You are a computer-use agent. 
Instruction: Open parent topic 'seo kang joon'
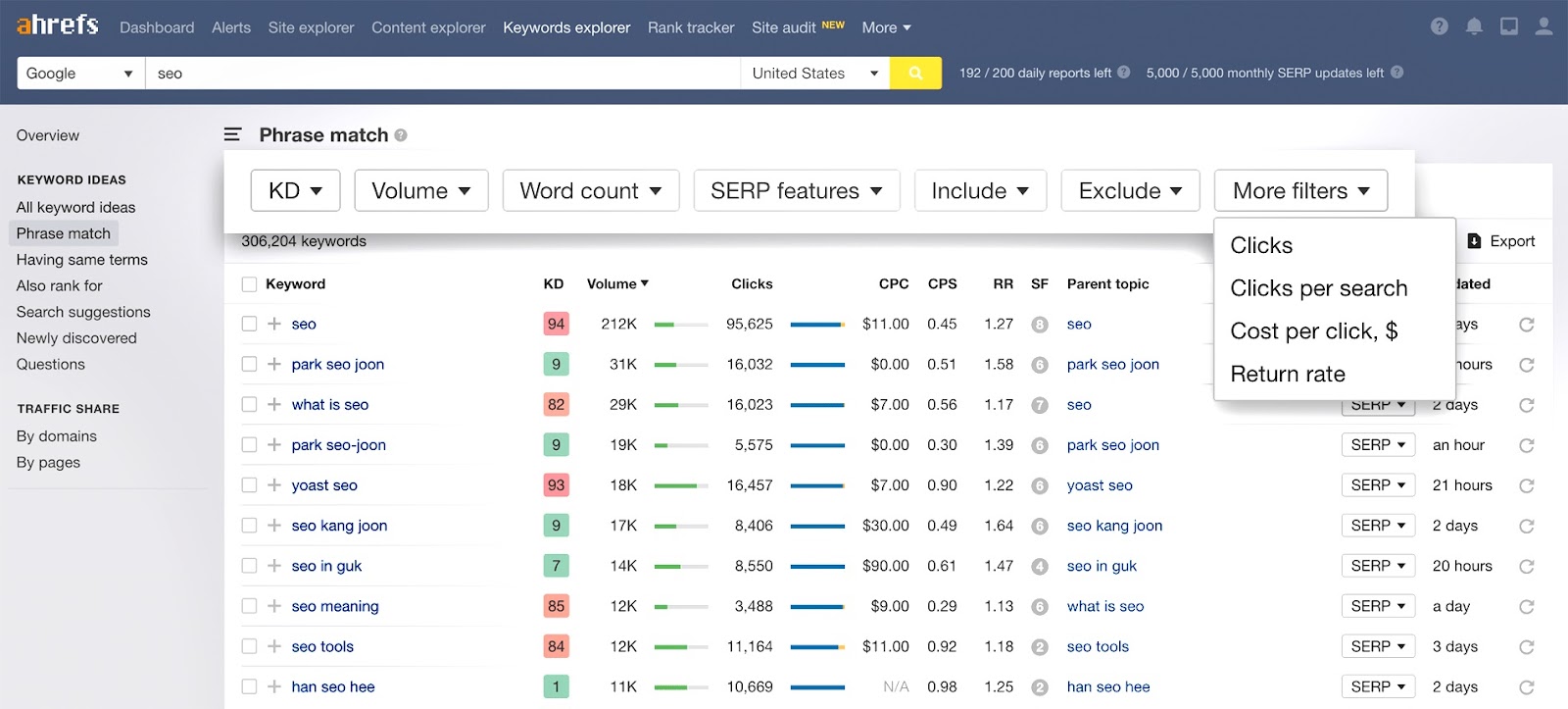pyautogui.click(x=1114, y=526)
